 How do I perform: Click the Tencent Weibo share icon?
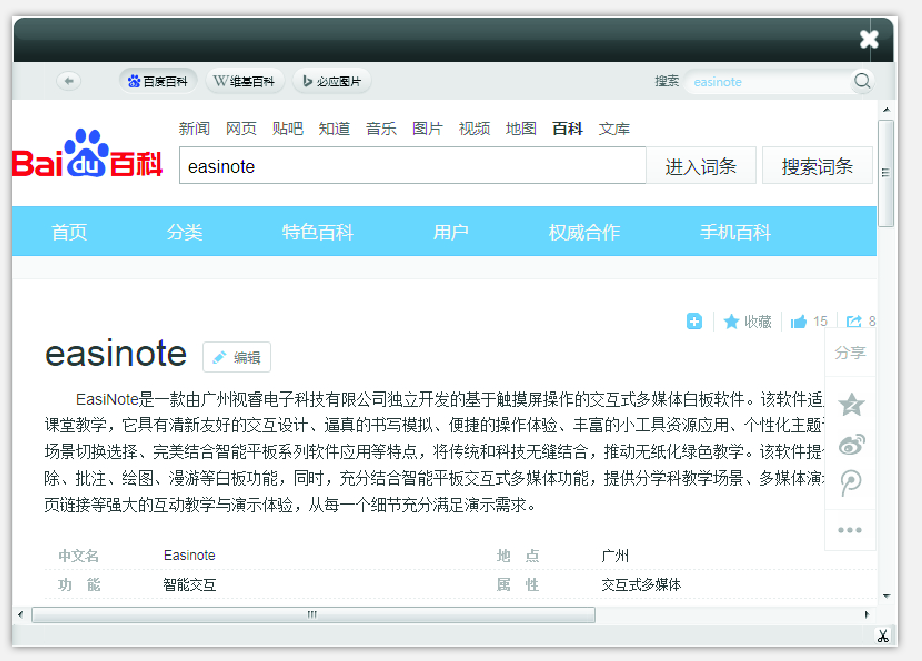pos(851,483)
